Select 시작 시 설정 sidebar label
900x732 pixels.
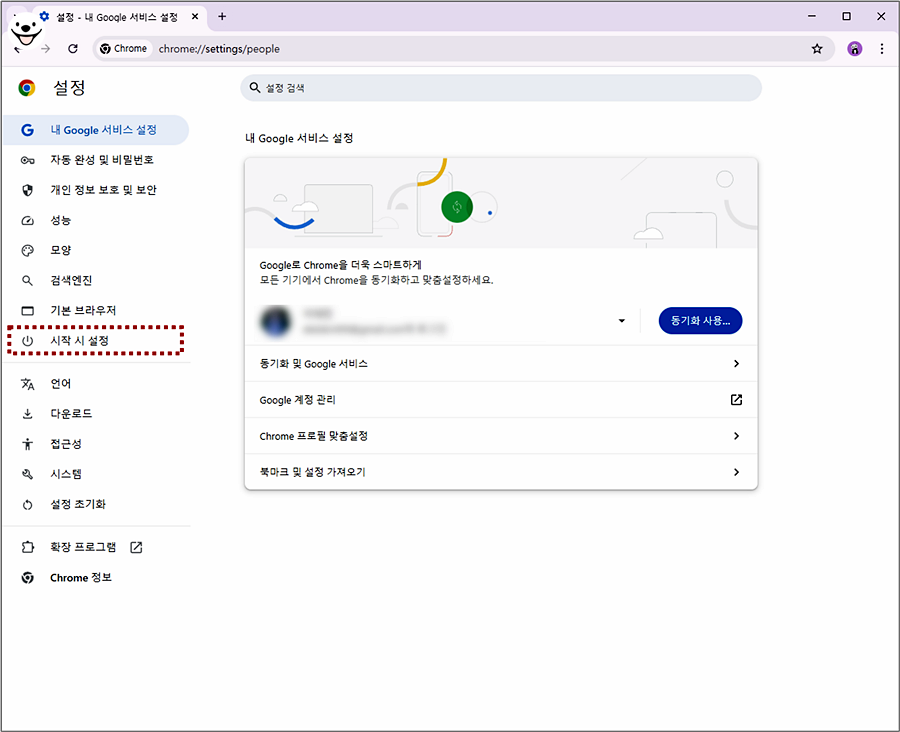tap(79, 341)
